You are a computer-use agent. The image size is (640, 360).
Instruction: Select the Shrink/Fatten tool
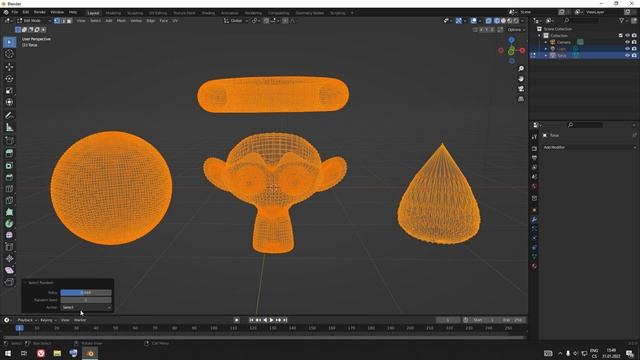(x=9, y=258)
